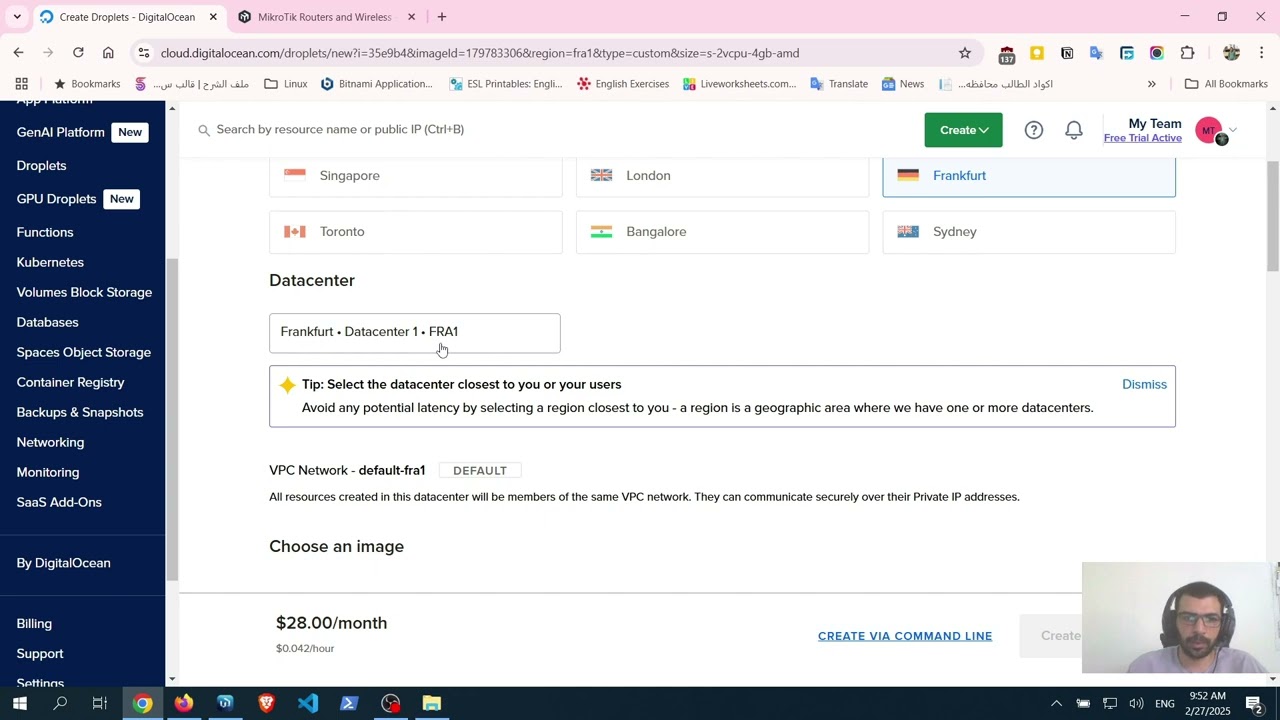Open Spaces Object Storage in sidebar
This screenshot has height=720, width=1280.
tap(83, 352)
